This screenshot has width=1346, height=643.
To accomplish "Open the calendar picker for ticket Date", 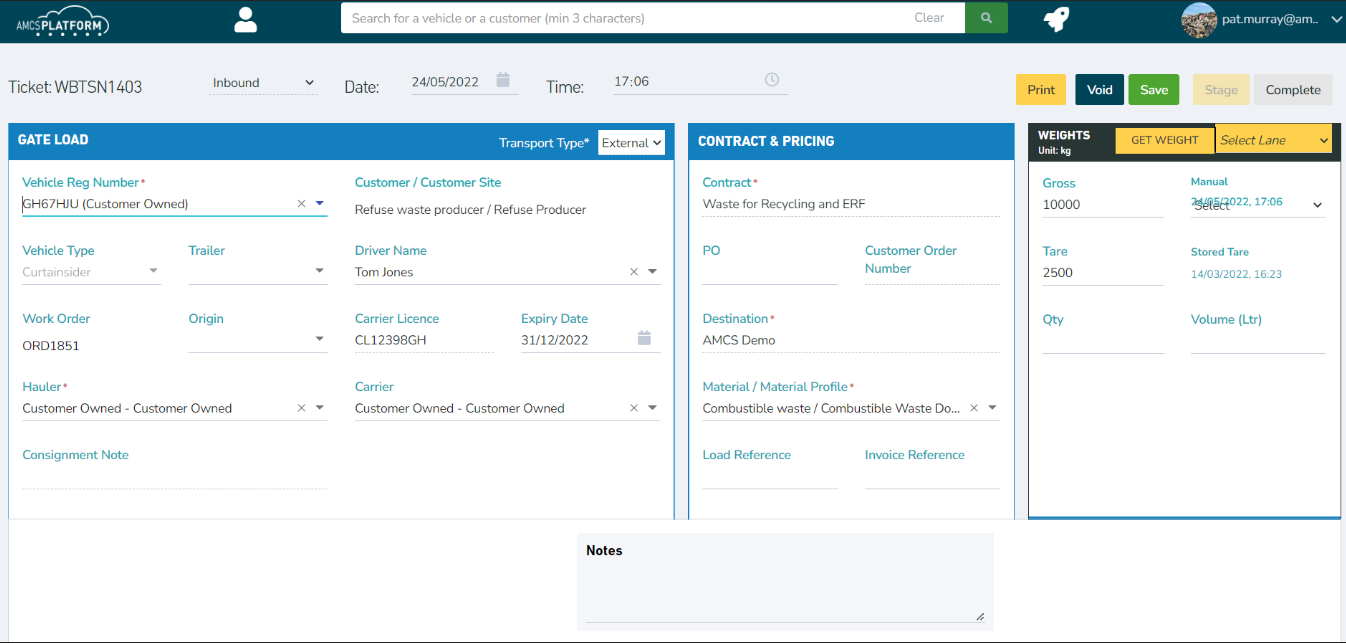I will click(x=500, y=81).
